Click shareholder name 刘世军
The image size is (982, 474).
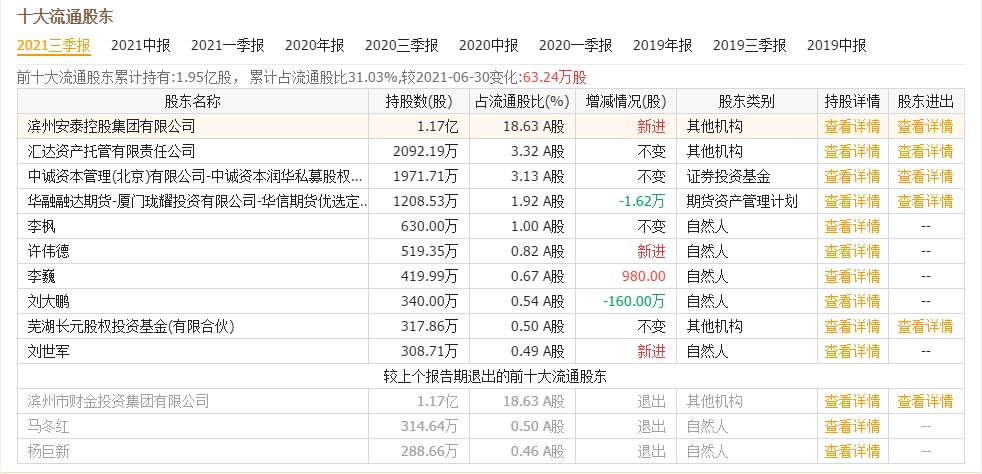pos(48,351)
